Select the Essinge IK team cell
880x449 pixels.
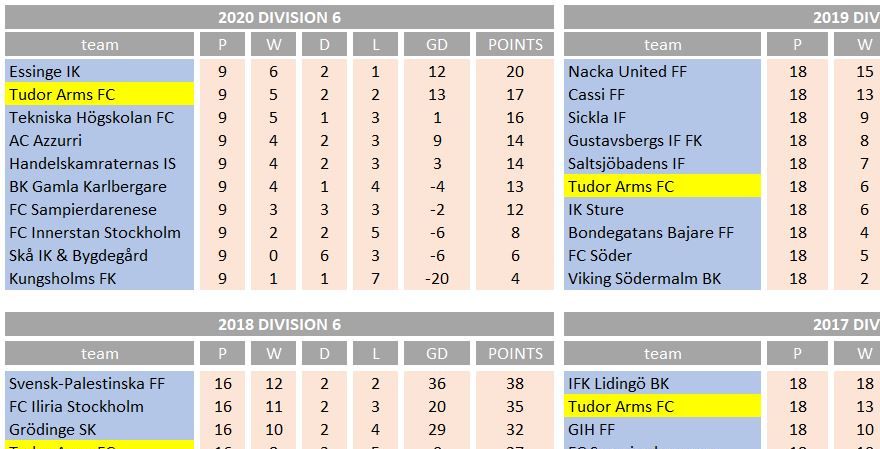(x=99, y=71)
